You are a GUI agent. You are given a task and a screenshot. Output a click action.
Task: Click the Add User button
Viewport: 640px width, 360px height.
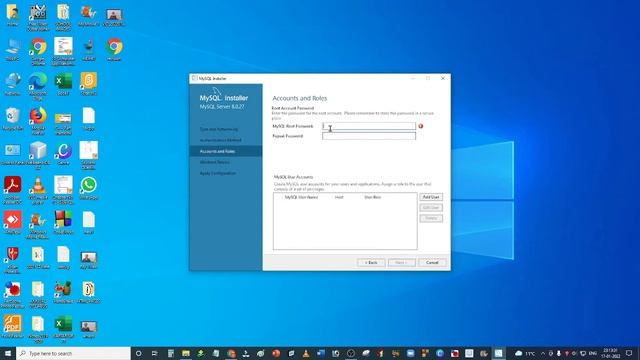point(431,197)
